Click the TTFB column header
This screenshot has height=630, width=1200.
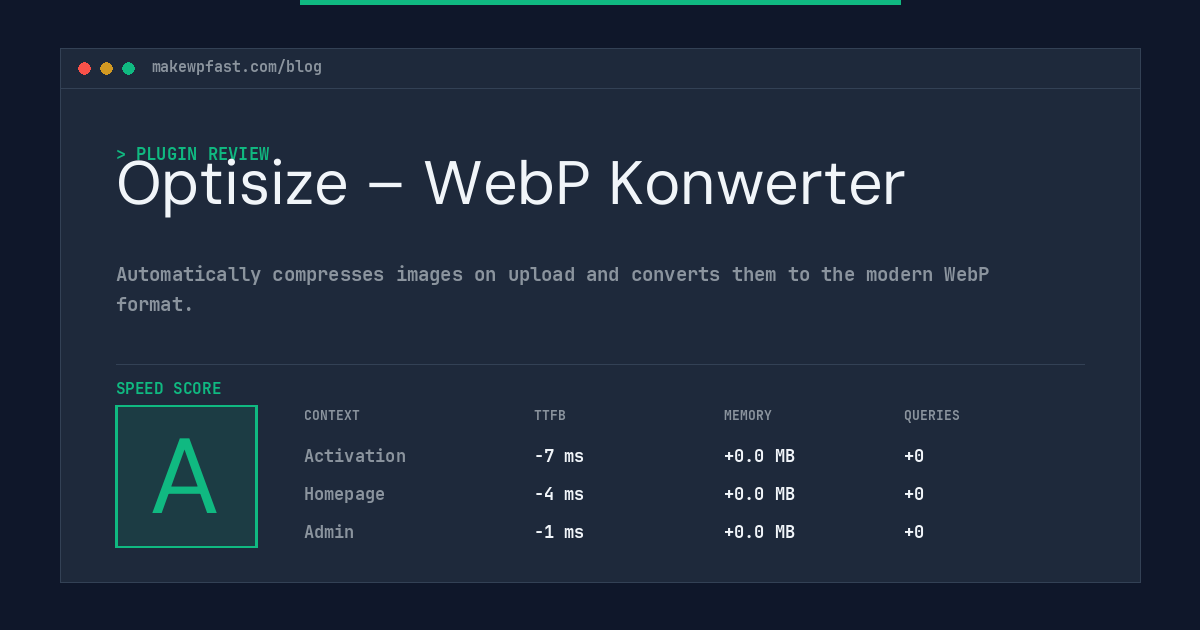coord(550,416)
